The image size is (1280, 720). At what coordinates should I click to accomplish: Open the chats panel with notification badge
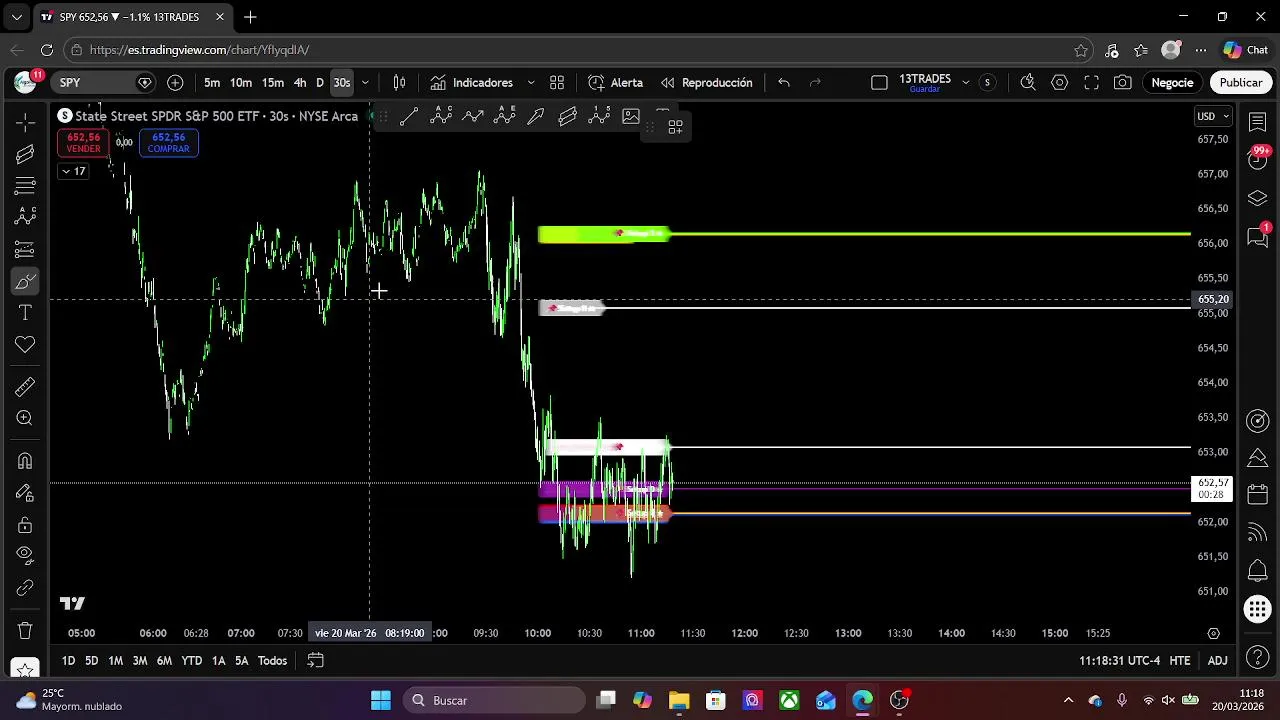[1258, 236]
